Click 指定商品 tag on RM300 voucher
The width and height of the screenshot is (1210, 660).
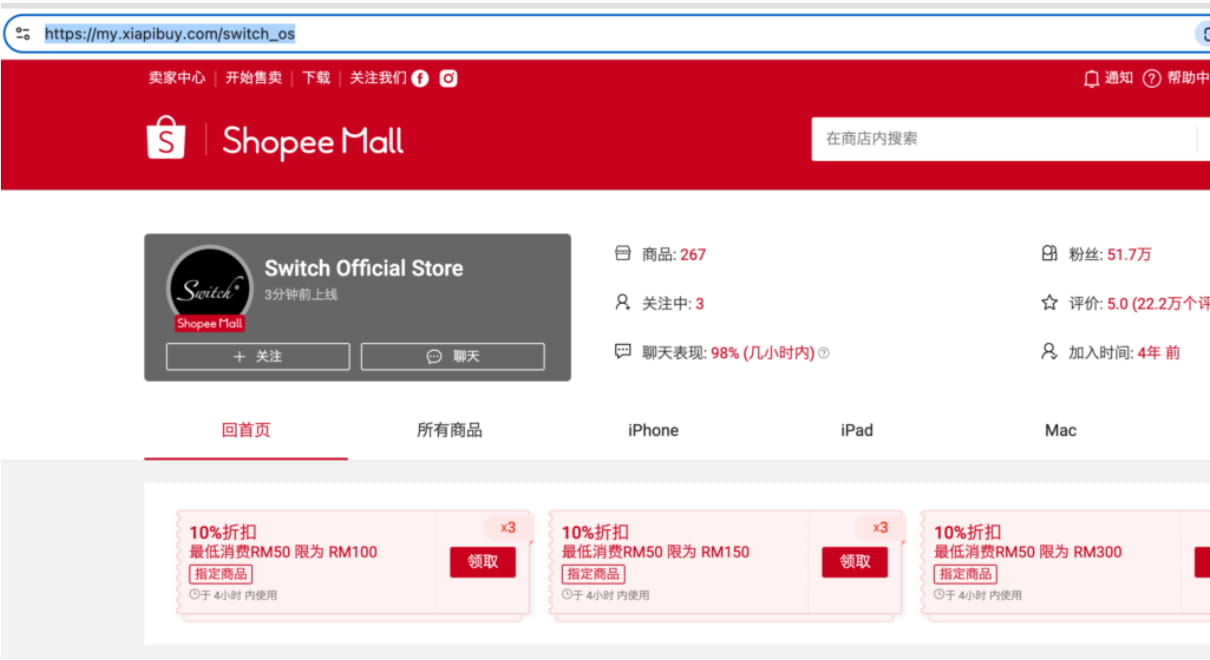pyautogui.click(x=965, y=574)
